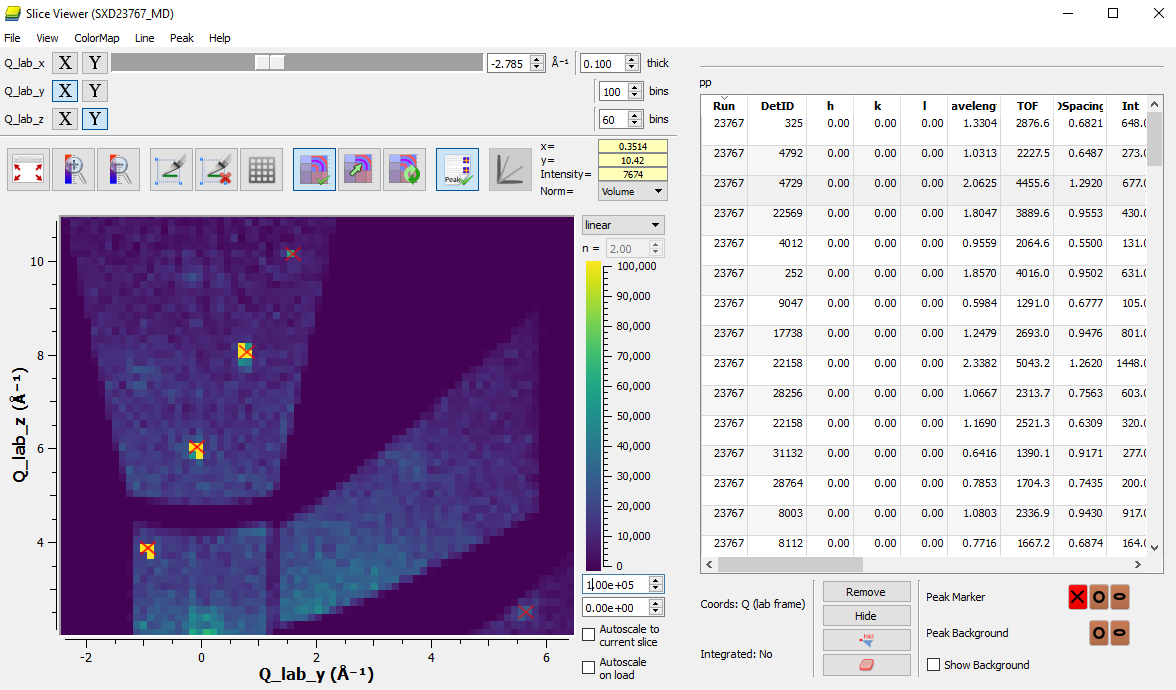This screenshot has width=1176, height=690.
Task: Toggle the Peaks overlay viewer button
Action: pos(457,168)
